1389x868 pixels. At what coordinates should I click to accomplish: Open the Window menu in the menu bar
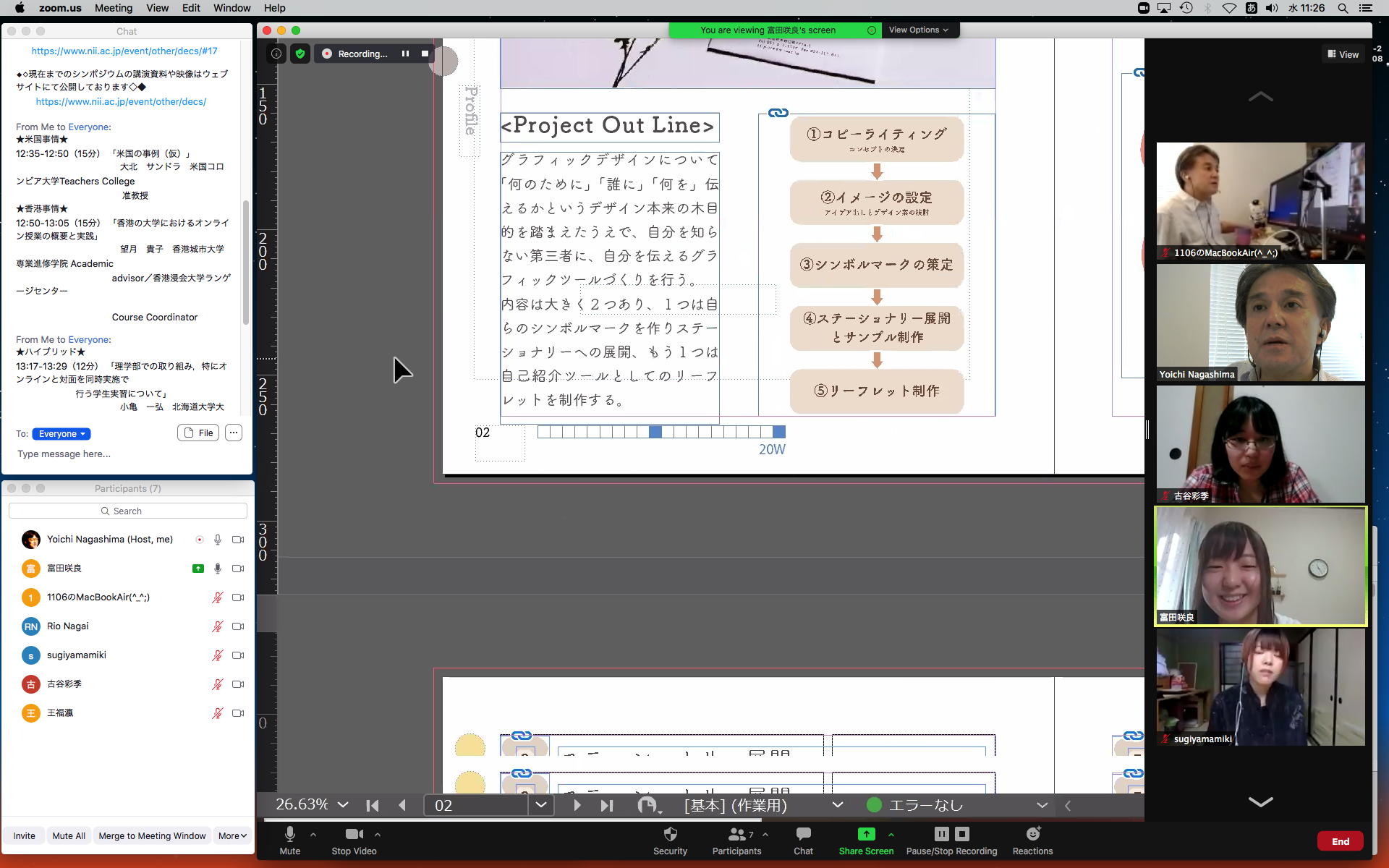231,8
